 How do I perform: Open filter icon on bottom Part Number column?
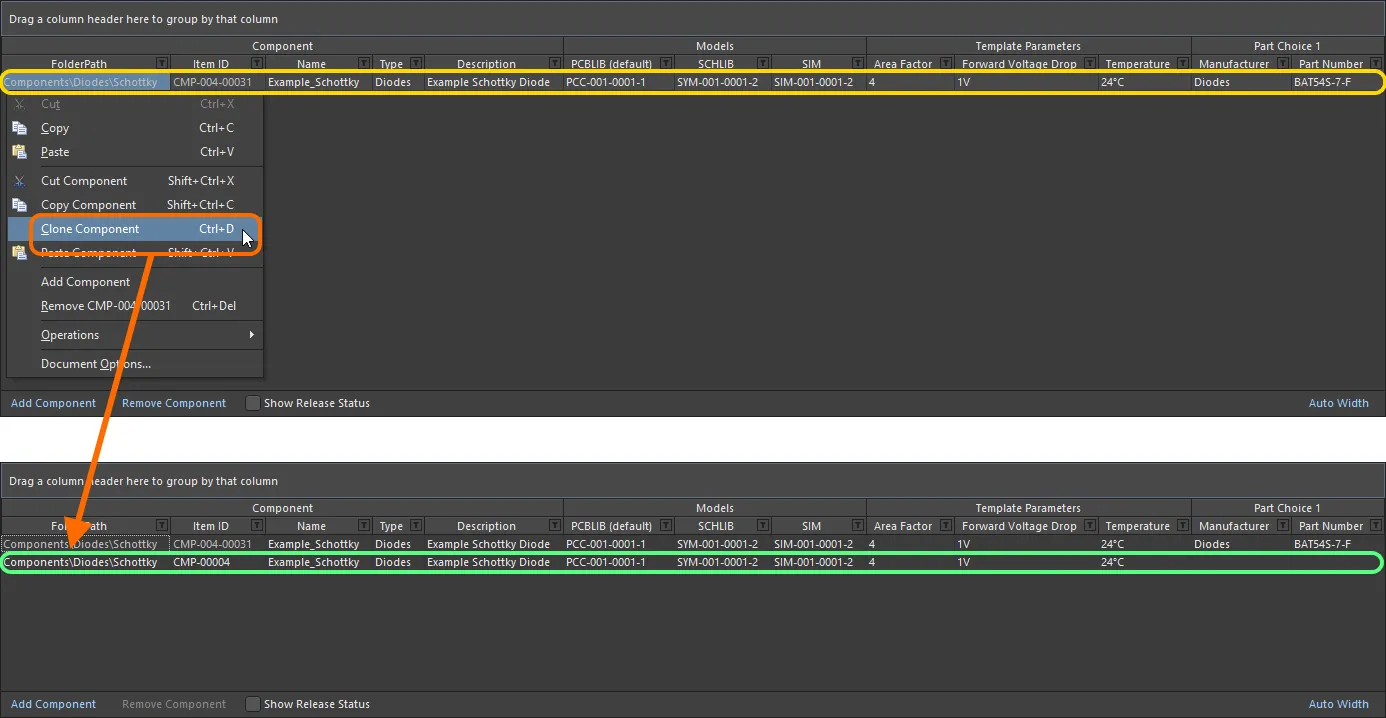1376,526
